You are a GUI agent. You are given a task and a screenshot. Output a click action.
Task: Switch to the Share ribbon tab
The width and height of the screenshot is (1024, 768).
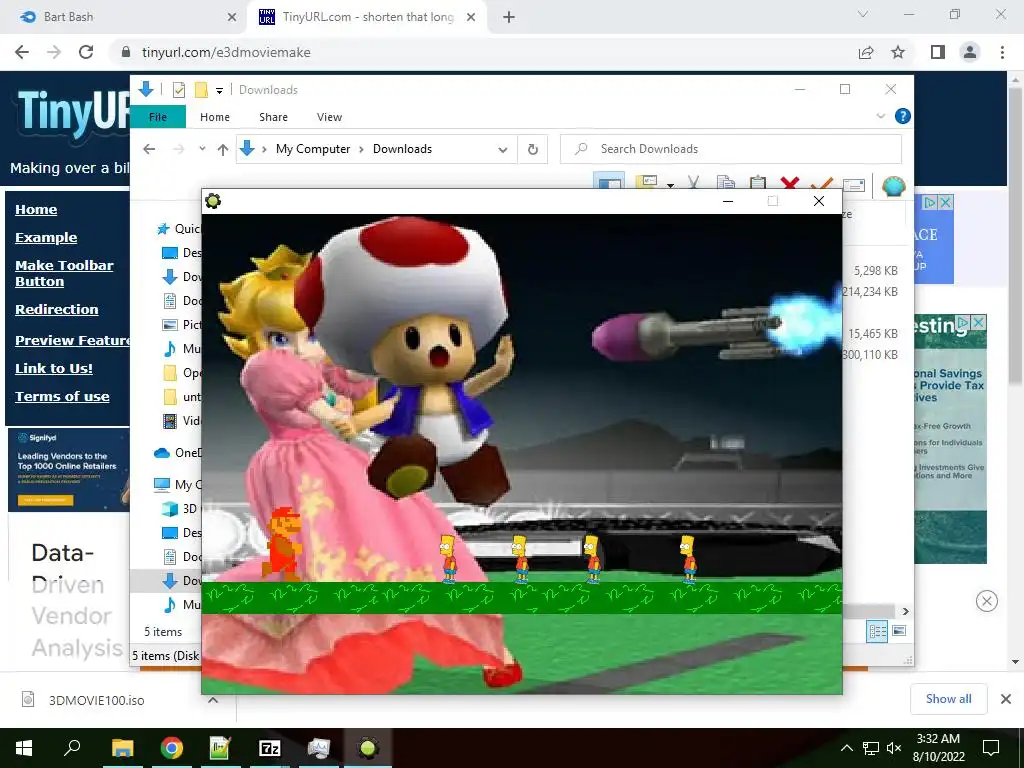click(273, 117)
